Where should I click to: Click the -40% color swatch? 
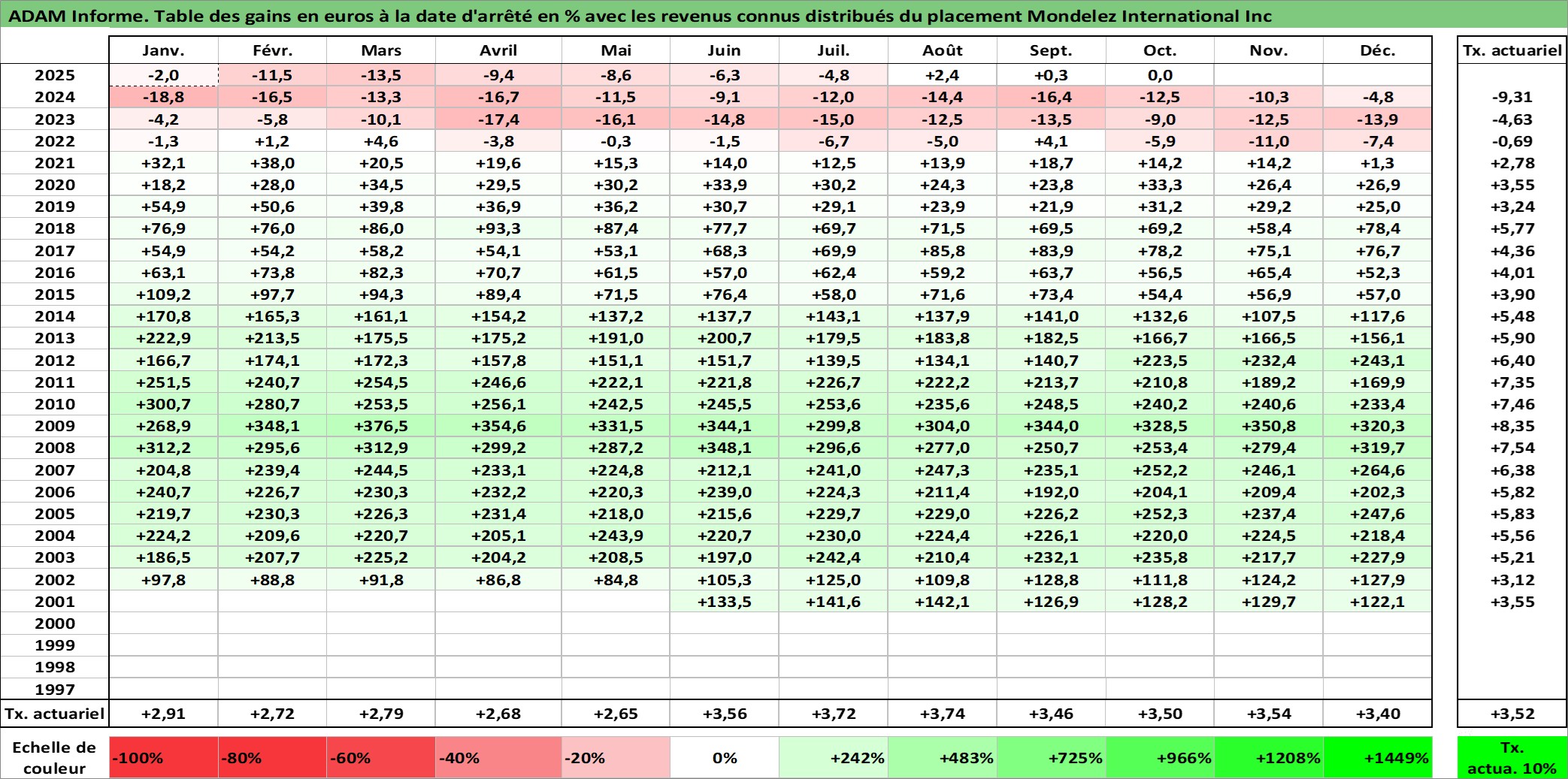pyautogui.click(x=498, y=757)
